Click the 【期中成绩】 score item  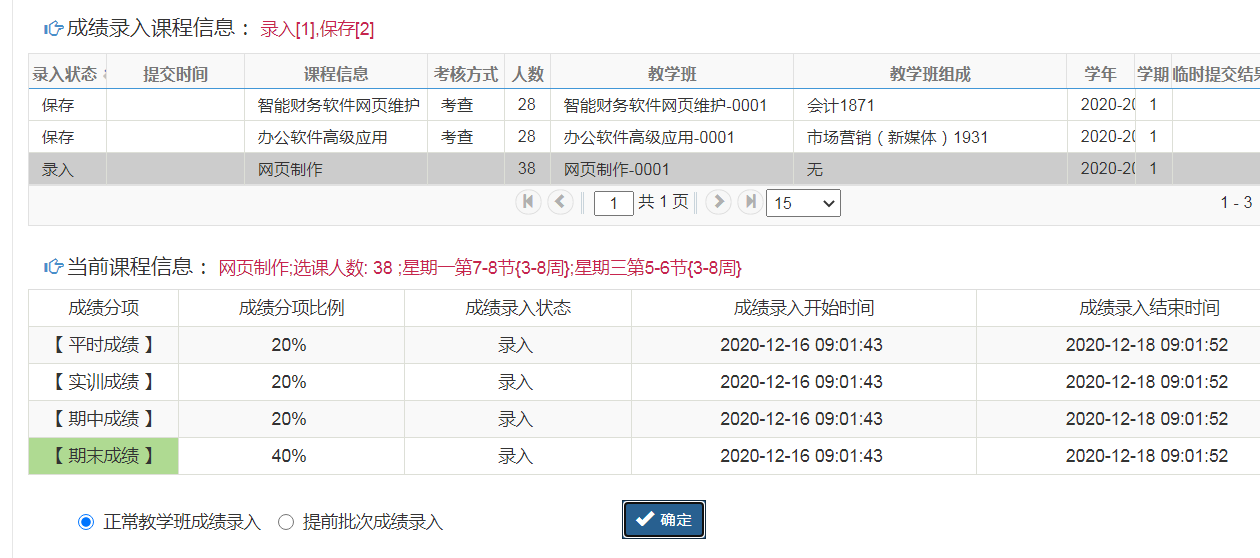103,419
